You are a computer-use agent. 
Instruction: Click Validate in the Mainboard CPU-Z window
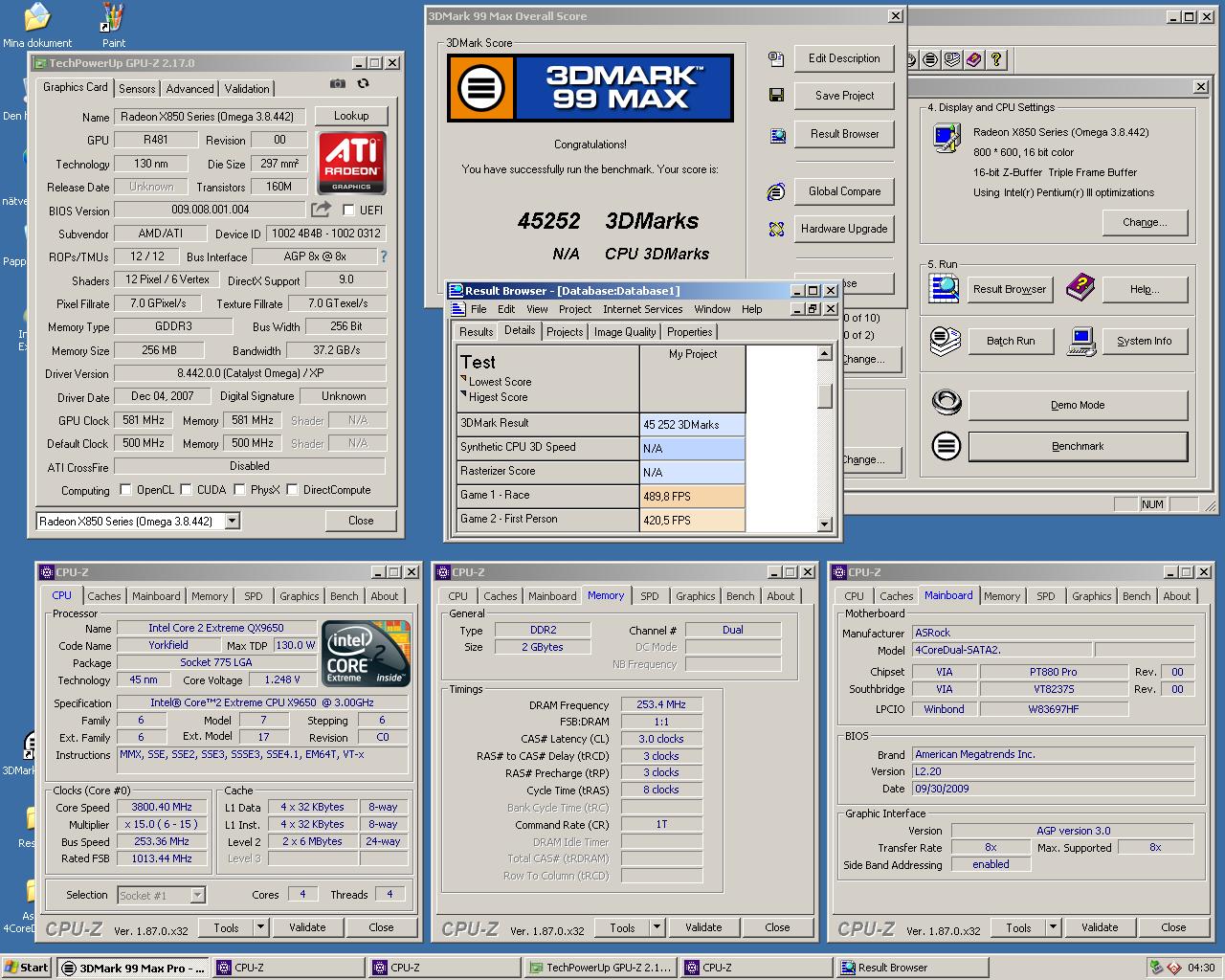(1100, 927)
